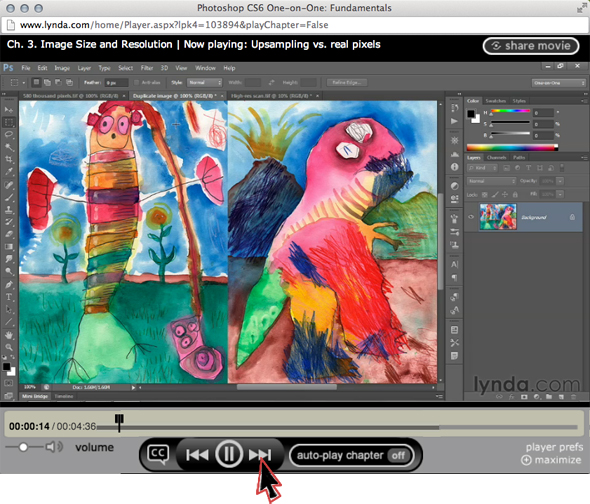Open the Window menu
Image resolution: width=590 pixels, height=504 pixels.
(x=205, y=68)
